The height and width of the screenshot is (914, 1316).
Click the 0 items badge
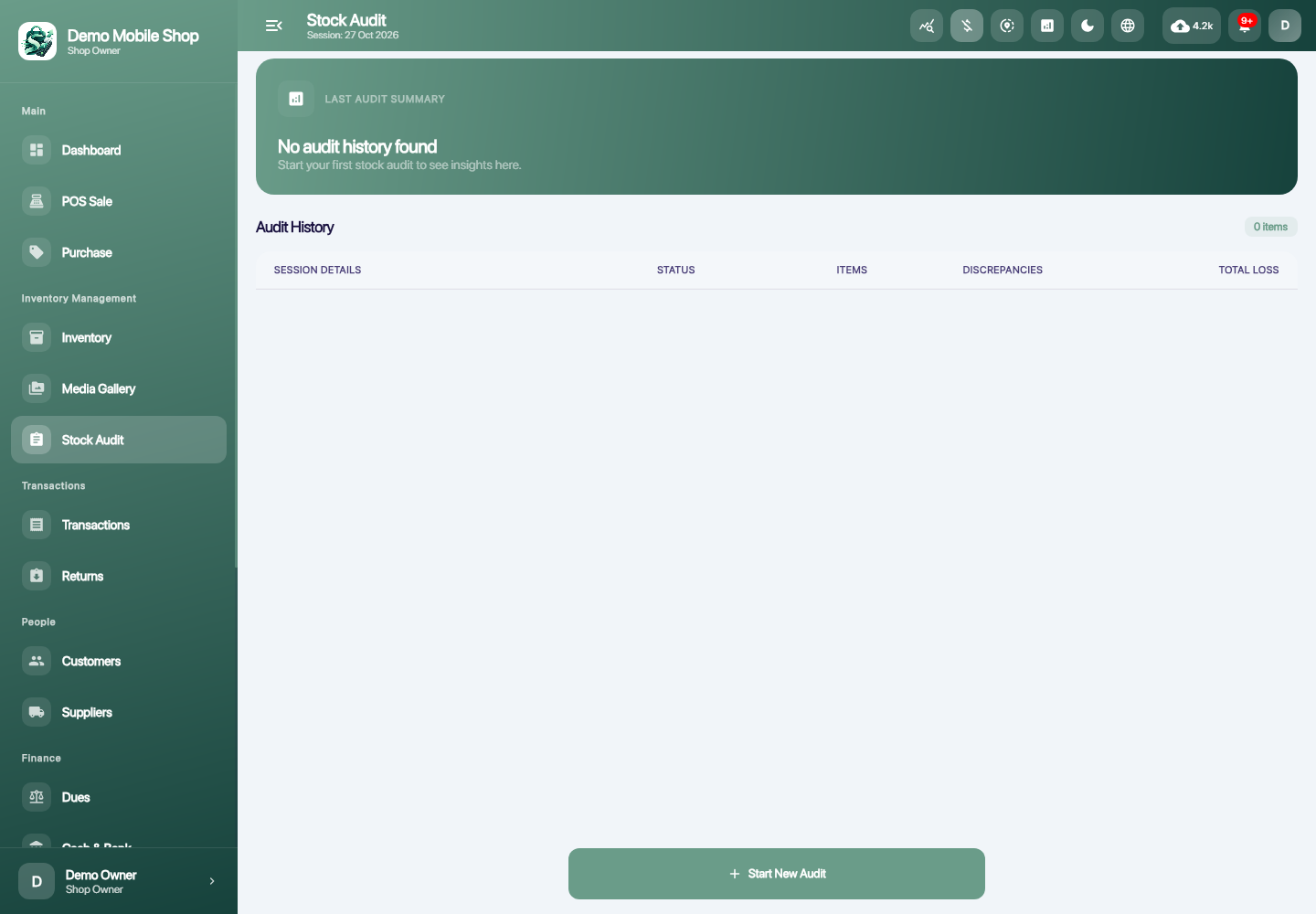pyautogui.click(x=1270, y=227)
